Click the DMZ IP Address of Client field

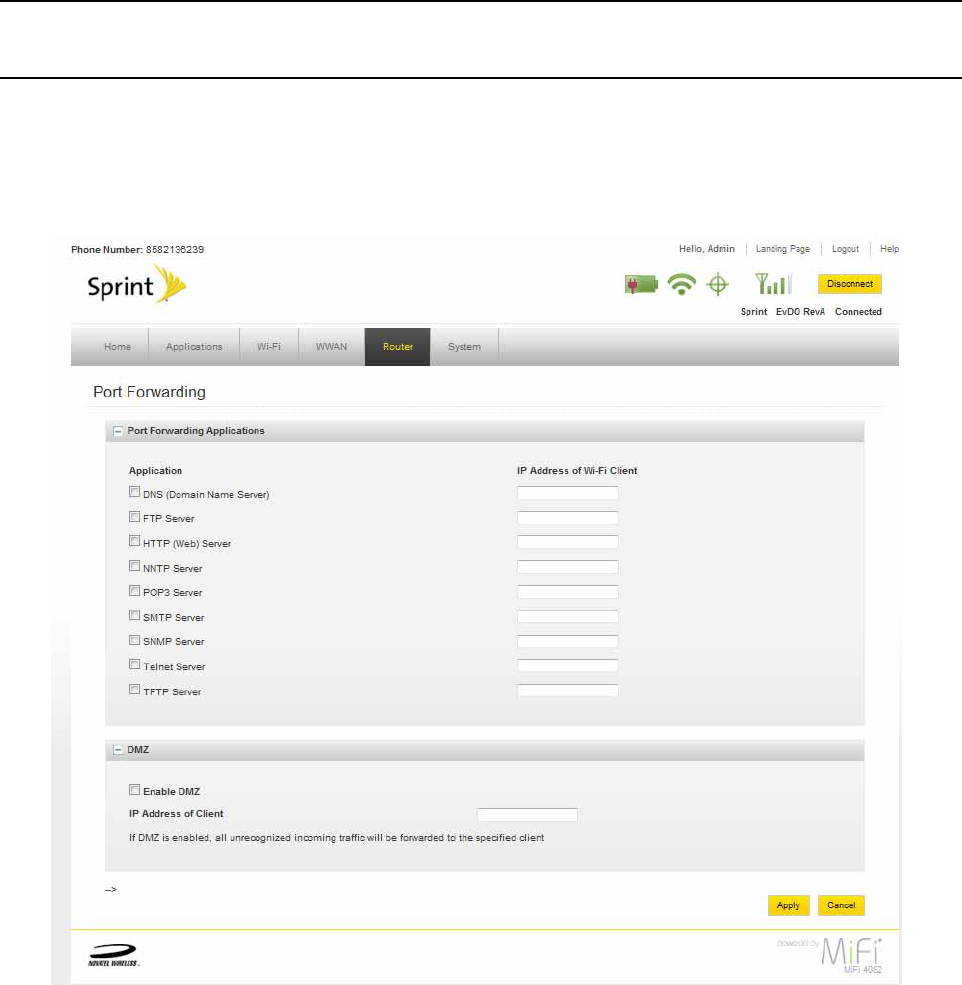click(x=527, y=815)
